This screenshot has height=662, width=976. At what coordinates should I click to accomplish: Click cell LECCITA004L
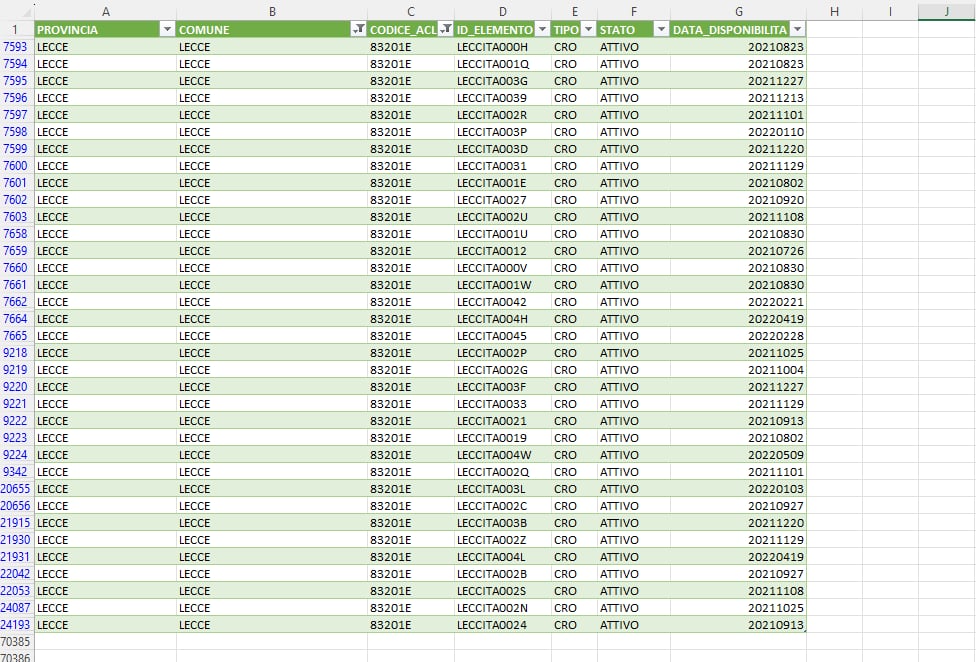[503, 557]
